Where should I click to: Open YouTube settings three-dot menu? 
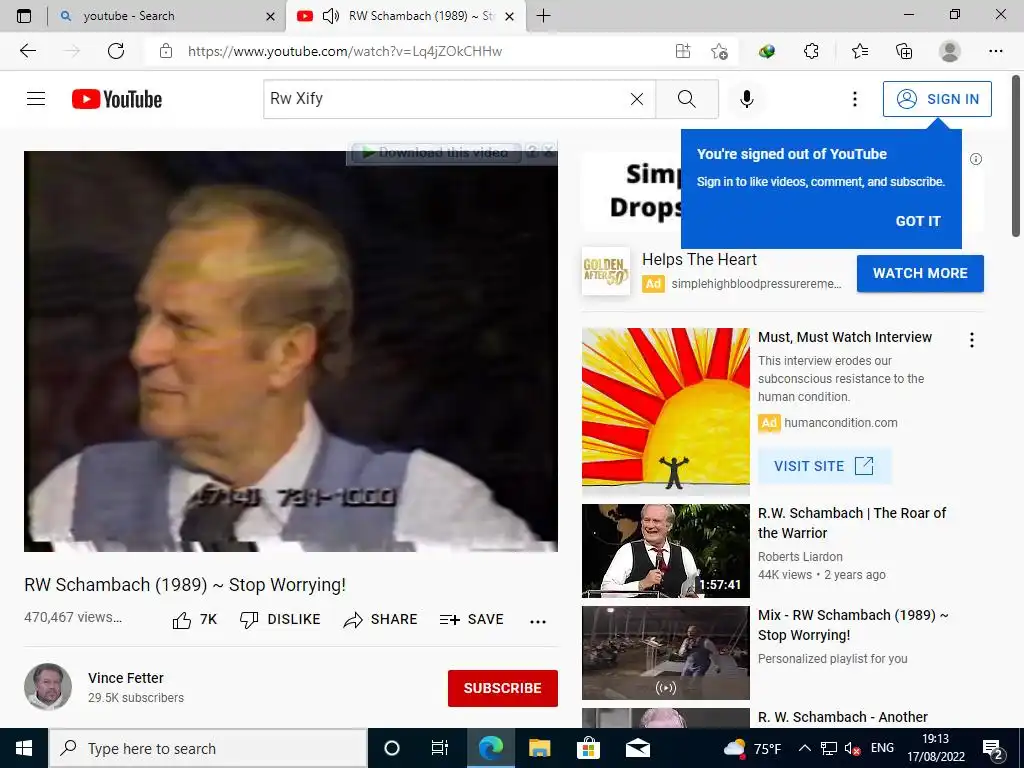point(854,99)
